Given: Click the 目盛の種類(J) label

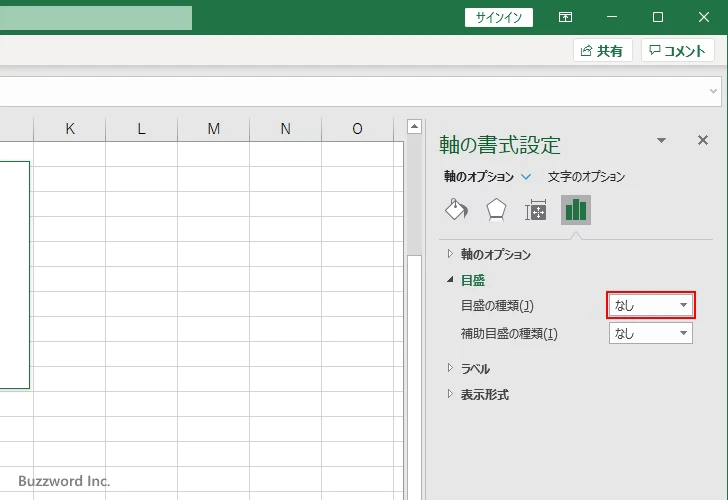Looking at the screenshot, I should (x=497, y=305).
